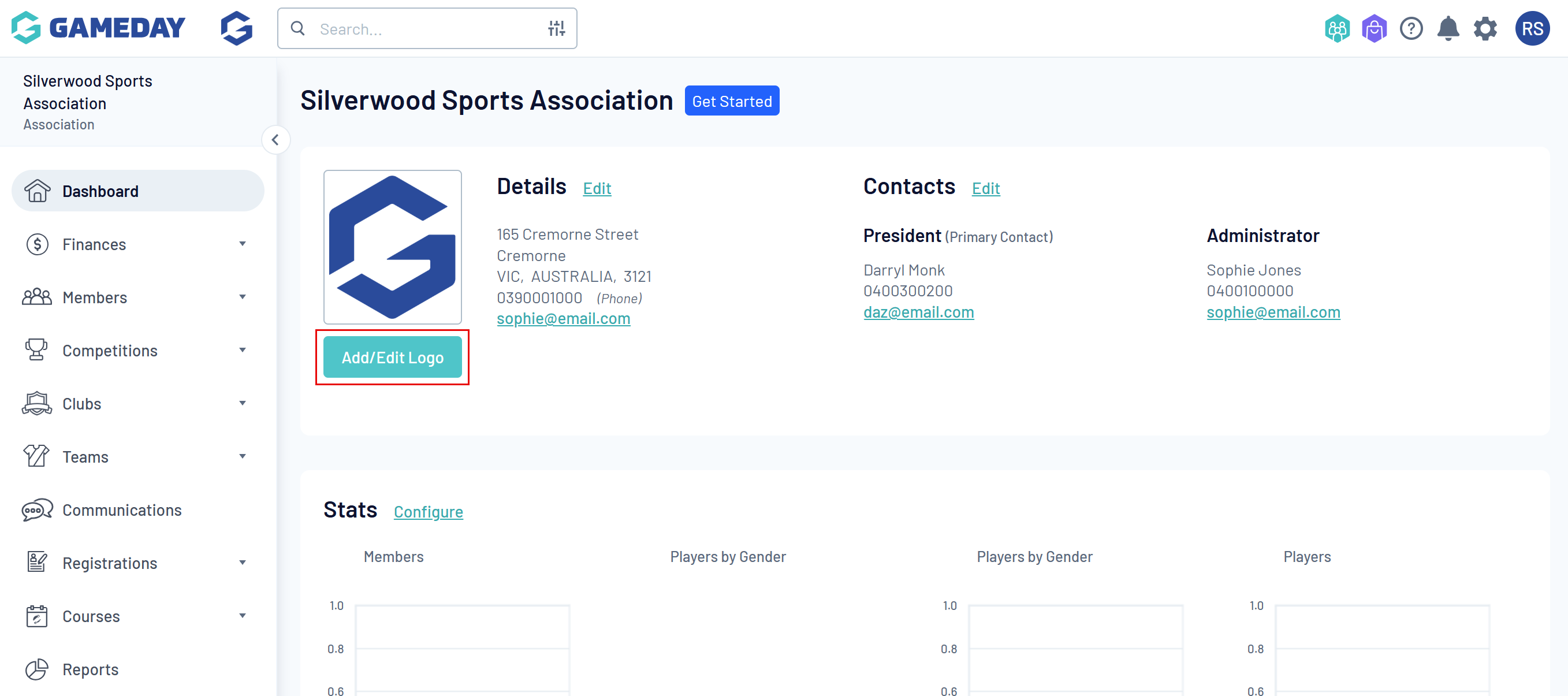Go to Reports in the sidebar
The image size is (1568, 696).
(x=90, y=669)
